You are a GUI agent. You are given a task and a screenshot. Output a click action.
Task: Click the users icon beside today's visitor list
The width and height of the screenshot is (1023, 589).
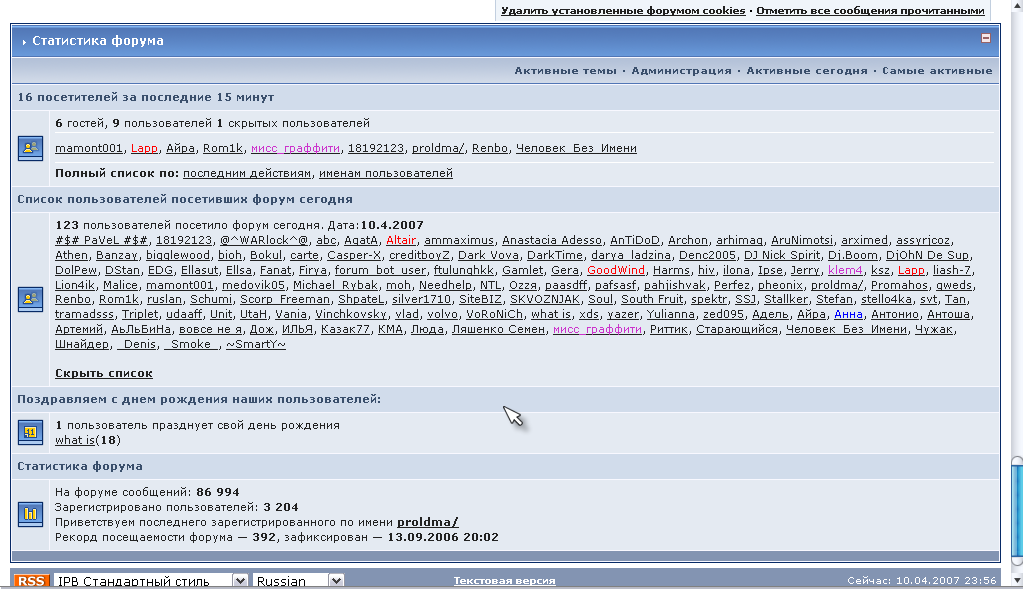[x=30, y=298]
